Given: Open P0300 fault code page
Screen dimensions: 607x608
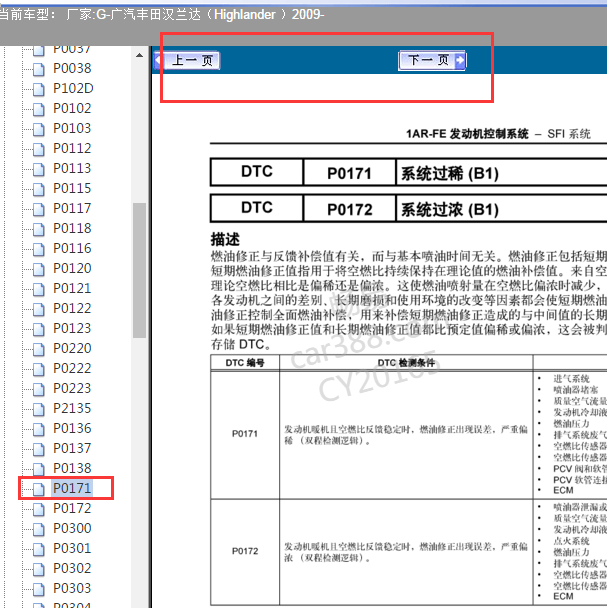Looking at the screenshot, I should pos(72,529).
